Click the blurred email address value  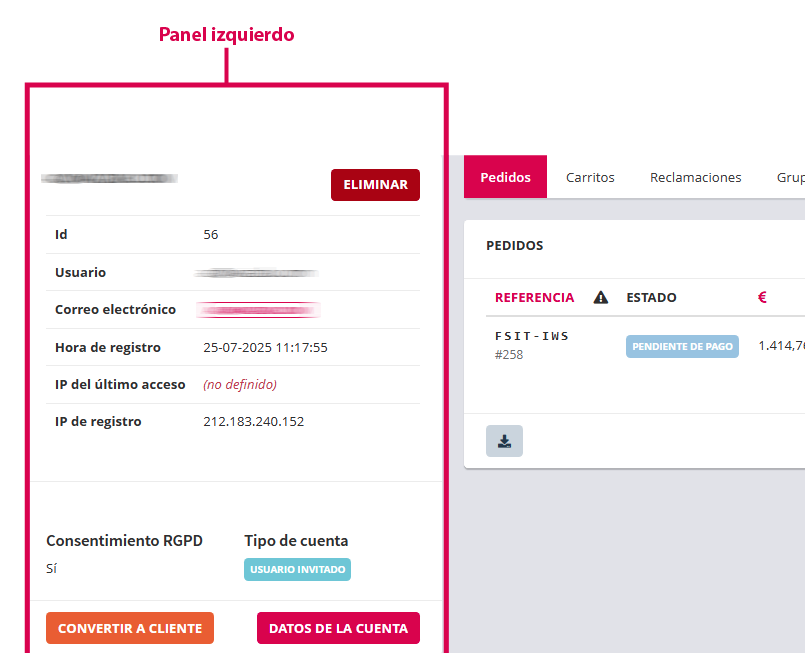tap(259, 310)
